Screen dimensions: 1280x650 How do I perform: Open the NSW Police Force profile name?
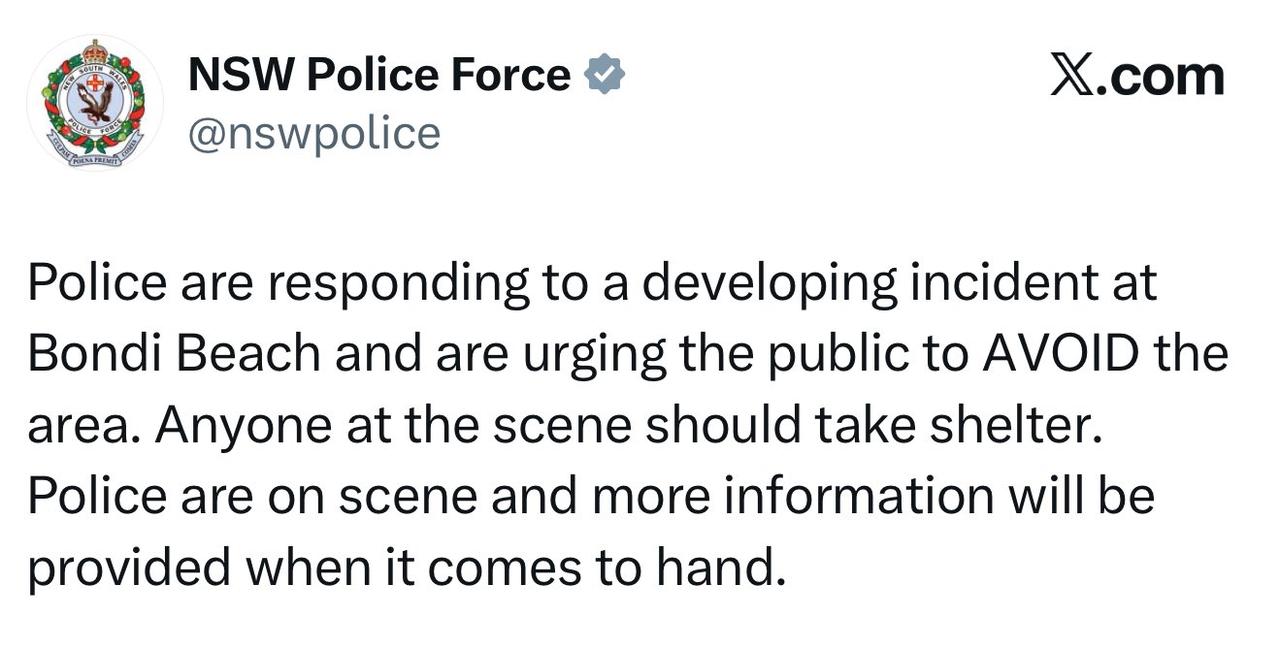379,75
